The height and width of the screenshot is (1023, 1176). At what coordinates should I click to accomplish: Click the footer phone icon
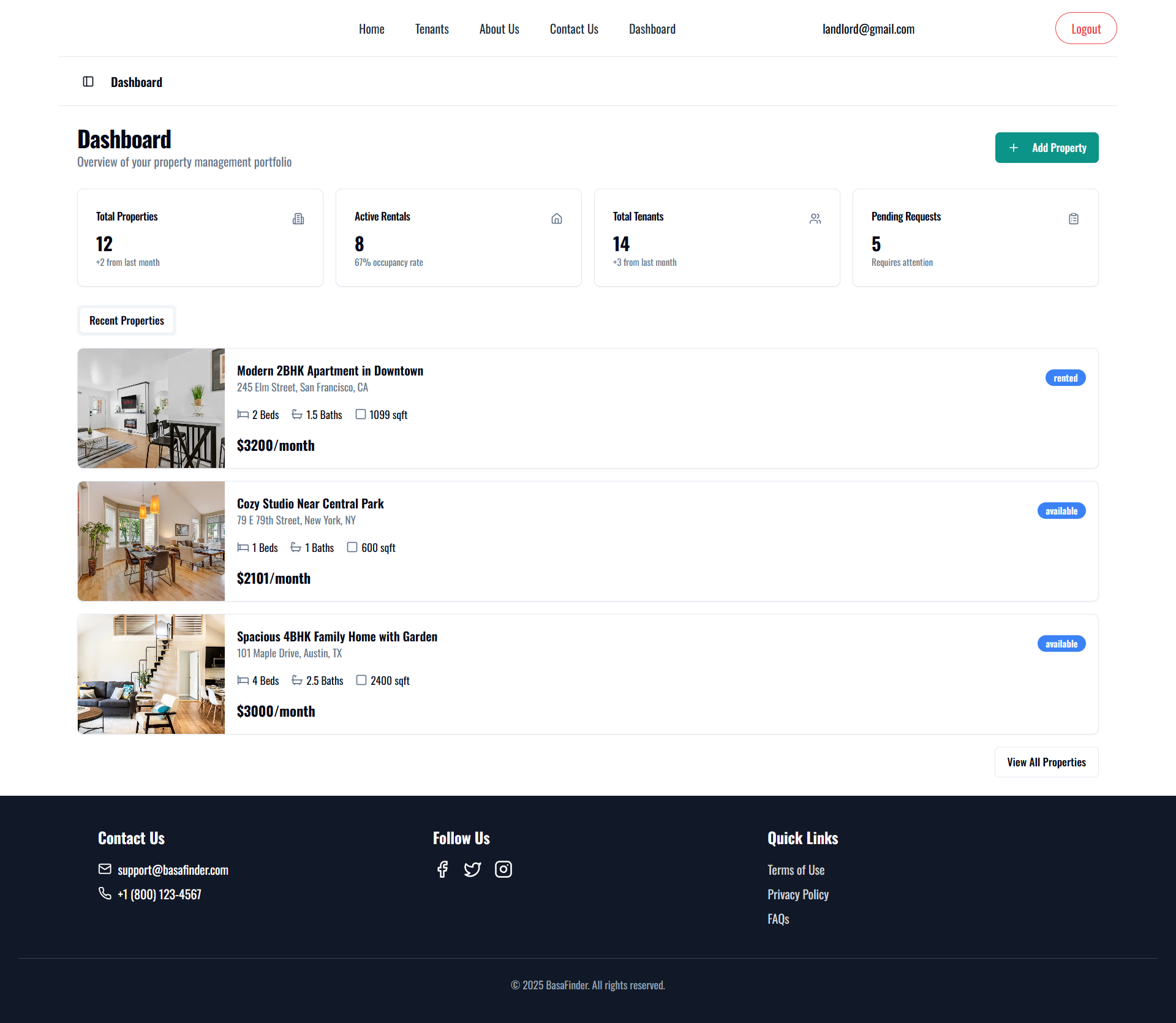[x=105, y=894]
